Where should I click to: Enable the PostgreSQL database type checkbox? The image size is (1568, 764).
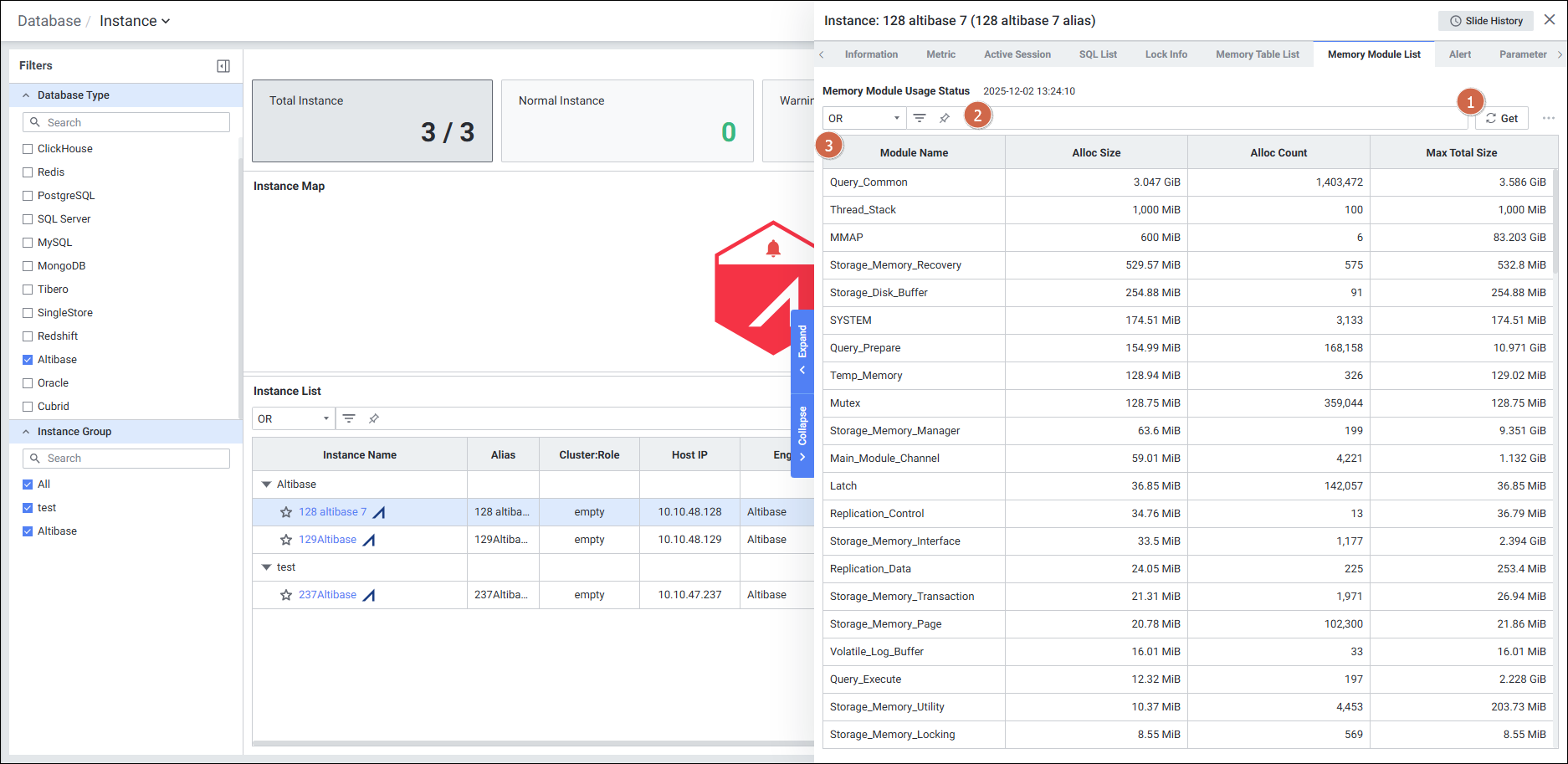pos(28,196)
